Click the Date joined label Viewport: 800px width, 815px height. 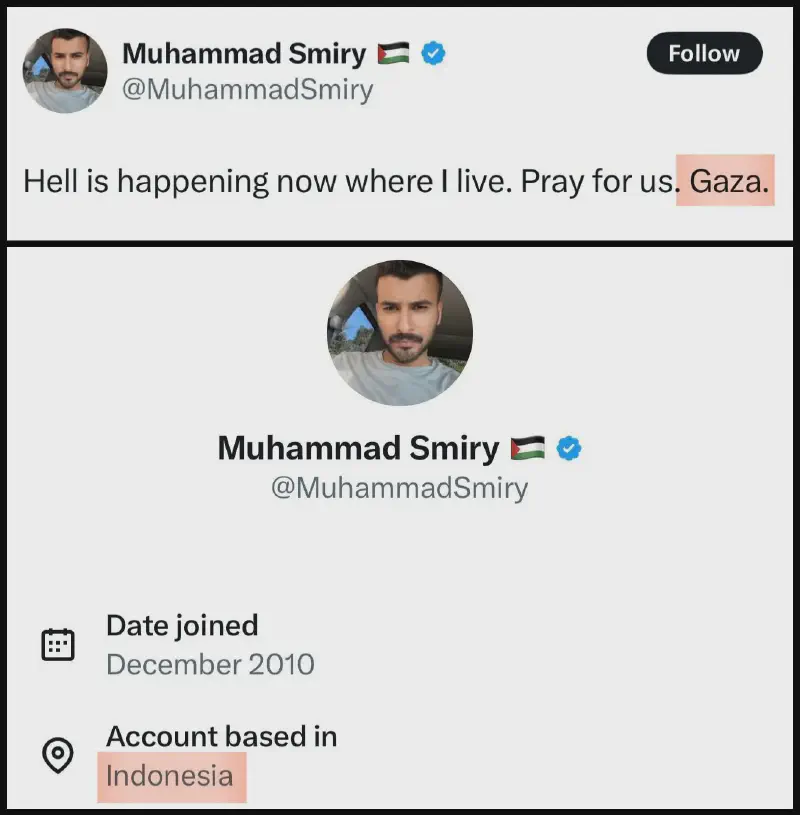[x=182, y=626]
